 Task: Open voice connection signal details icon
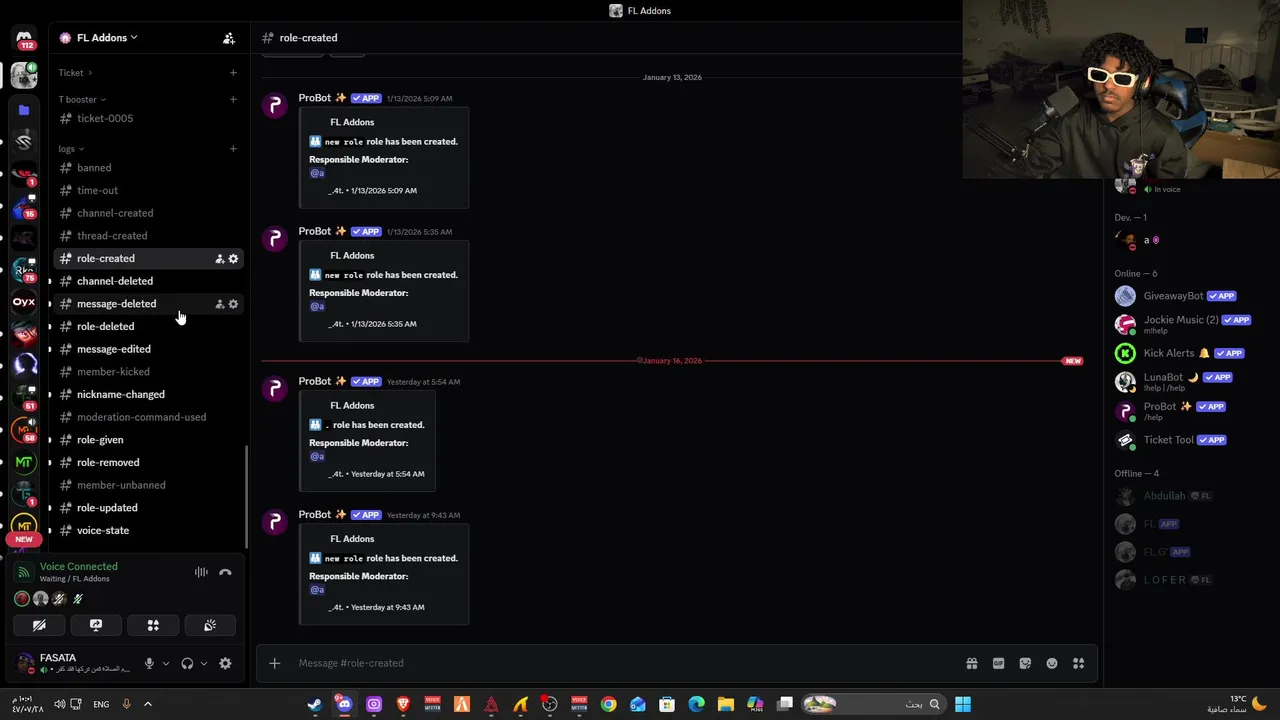[23, 572]
